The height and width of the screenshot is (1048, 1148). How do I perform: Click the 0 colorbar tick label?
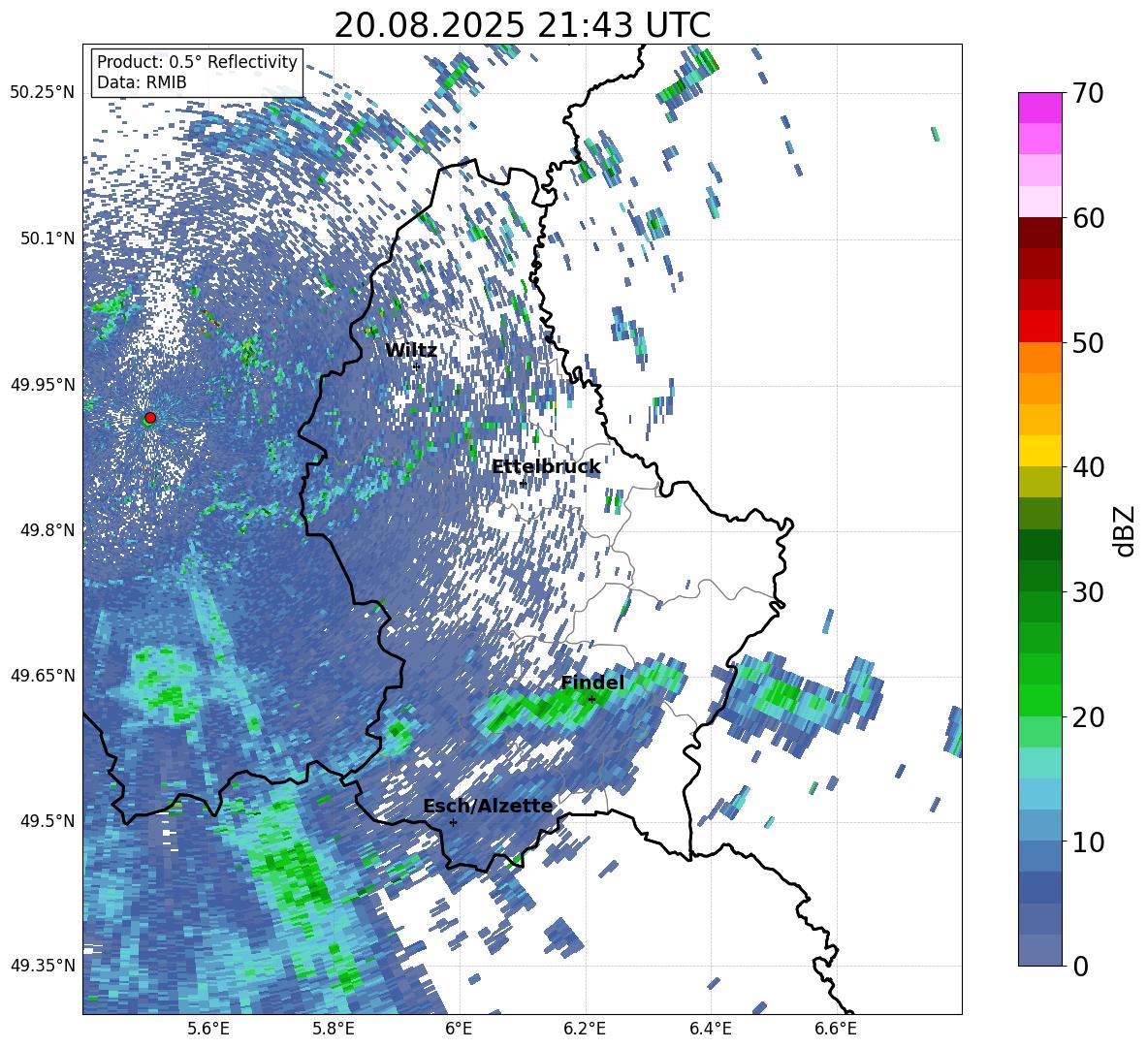(1080, 966)
